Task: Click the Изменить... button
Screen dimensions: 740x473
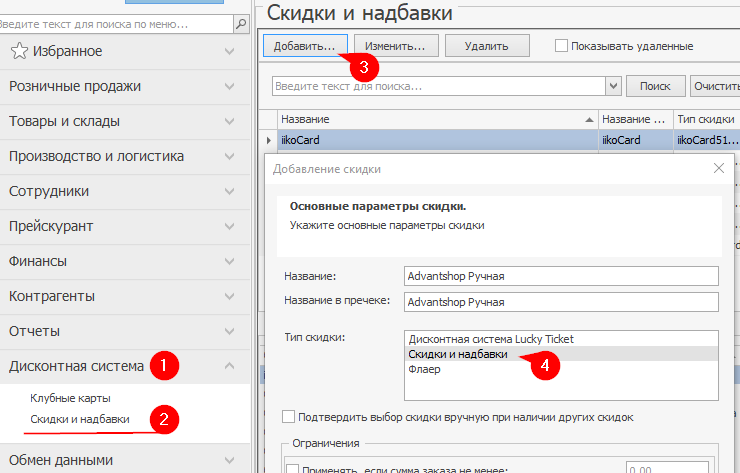Action: coord(395,46)
